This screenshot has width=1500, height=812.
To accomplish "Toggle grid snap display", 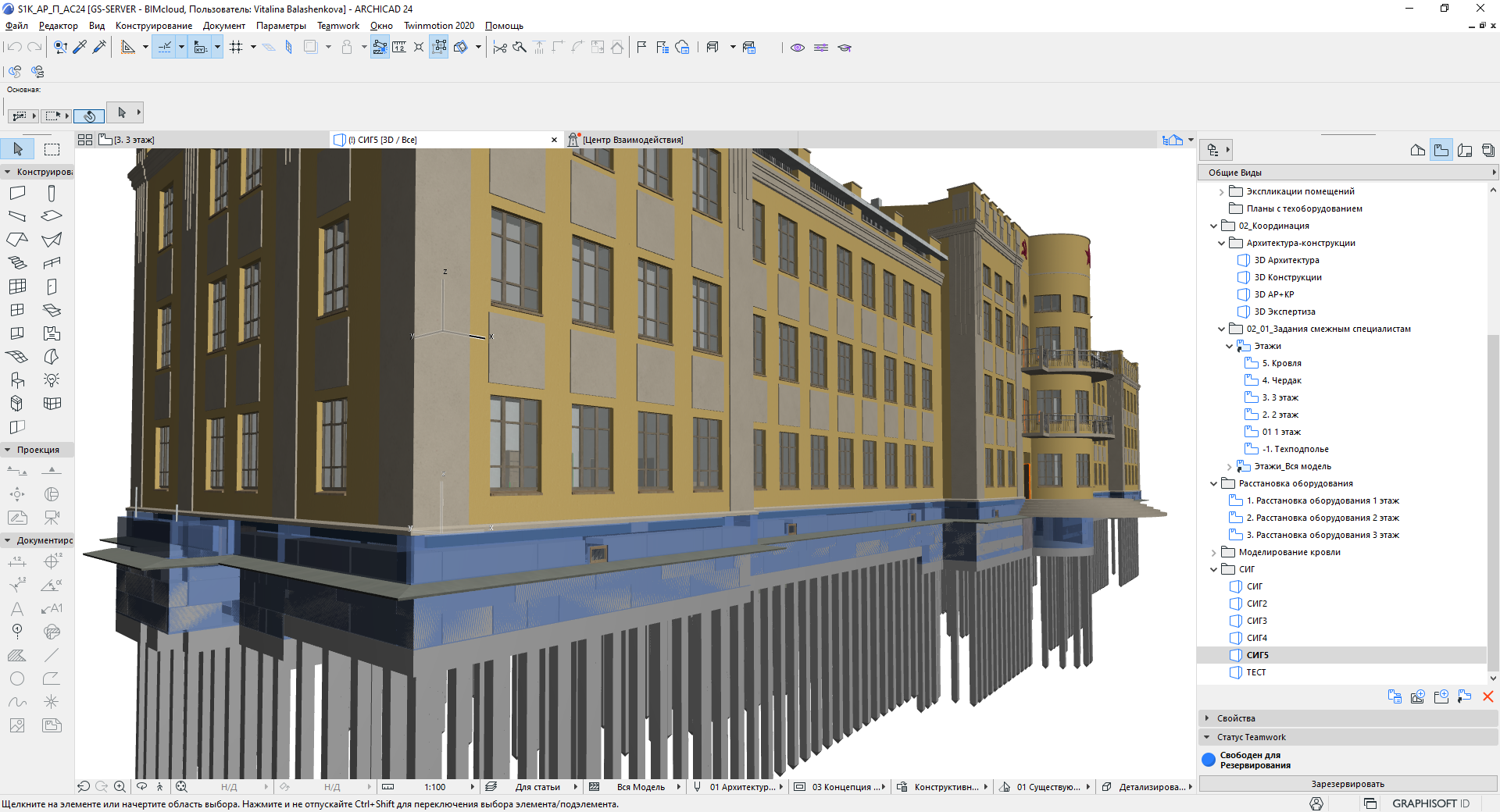I will [x=237, y=48].
